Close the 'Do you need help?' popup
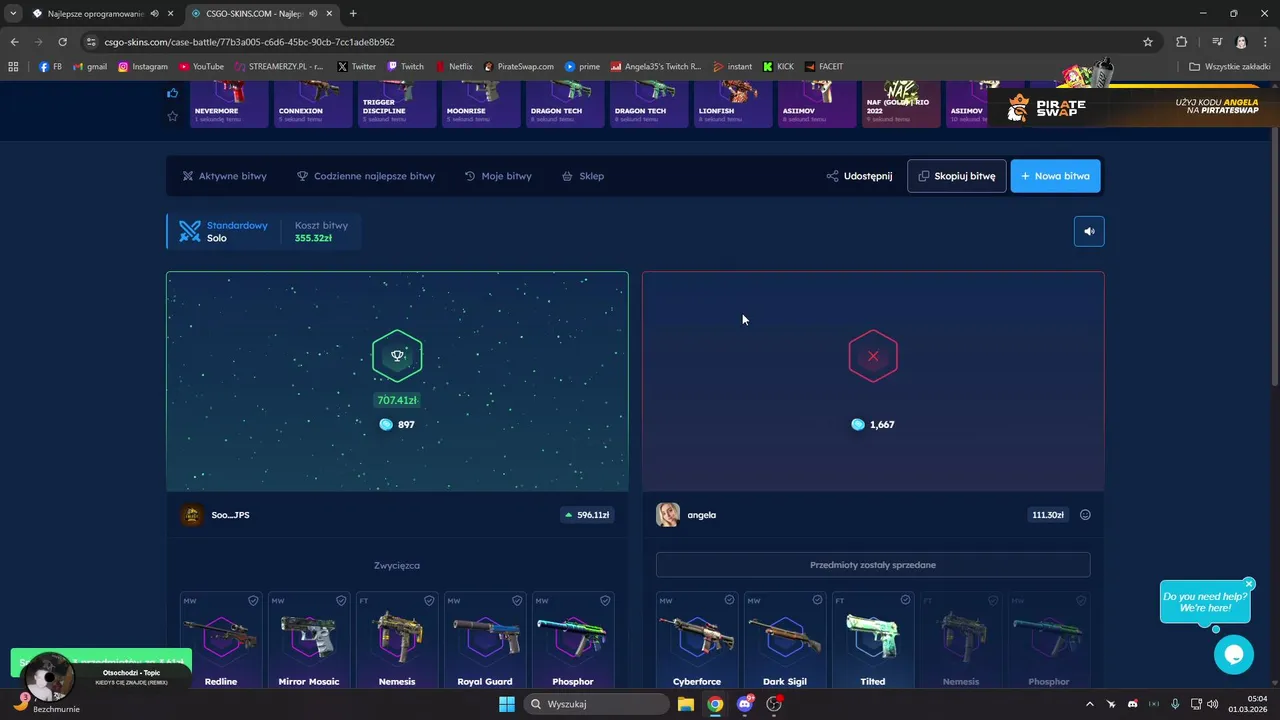This screenshot has width=1280, height=720. 1249,583
